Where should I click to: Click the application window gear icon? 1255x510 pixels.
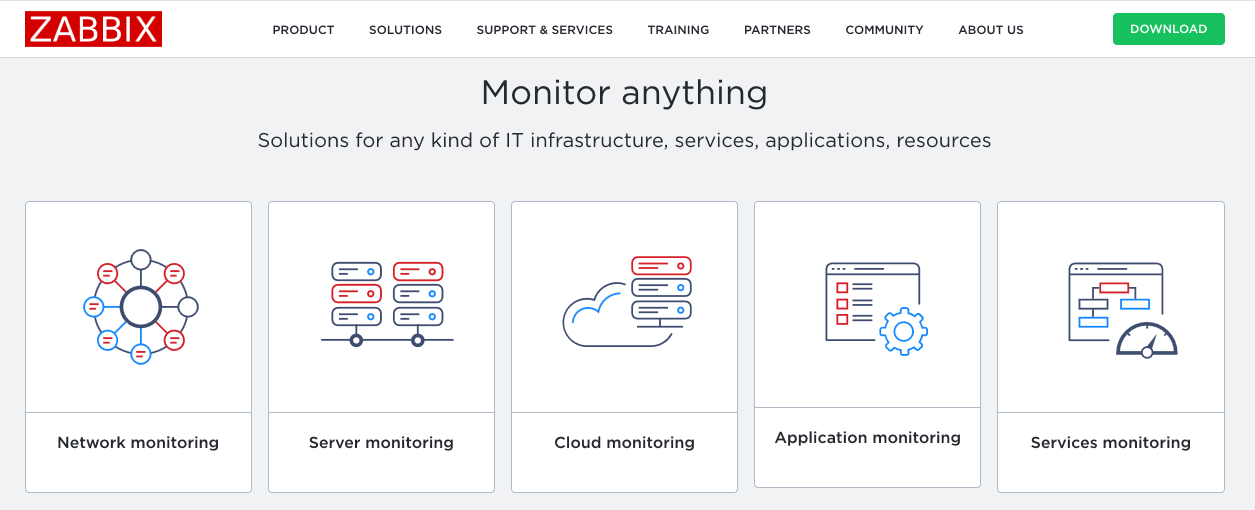tap(876, 308)
